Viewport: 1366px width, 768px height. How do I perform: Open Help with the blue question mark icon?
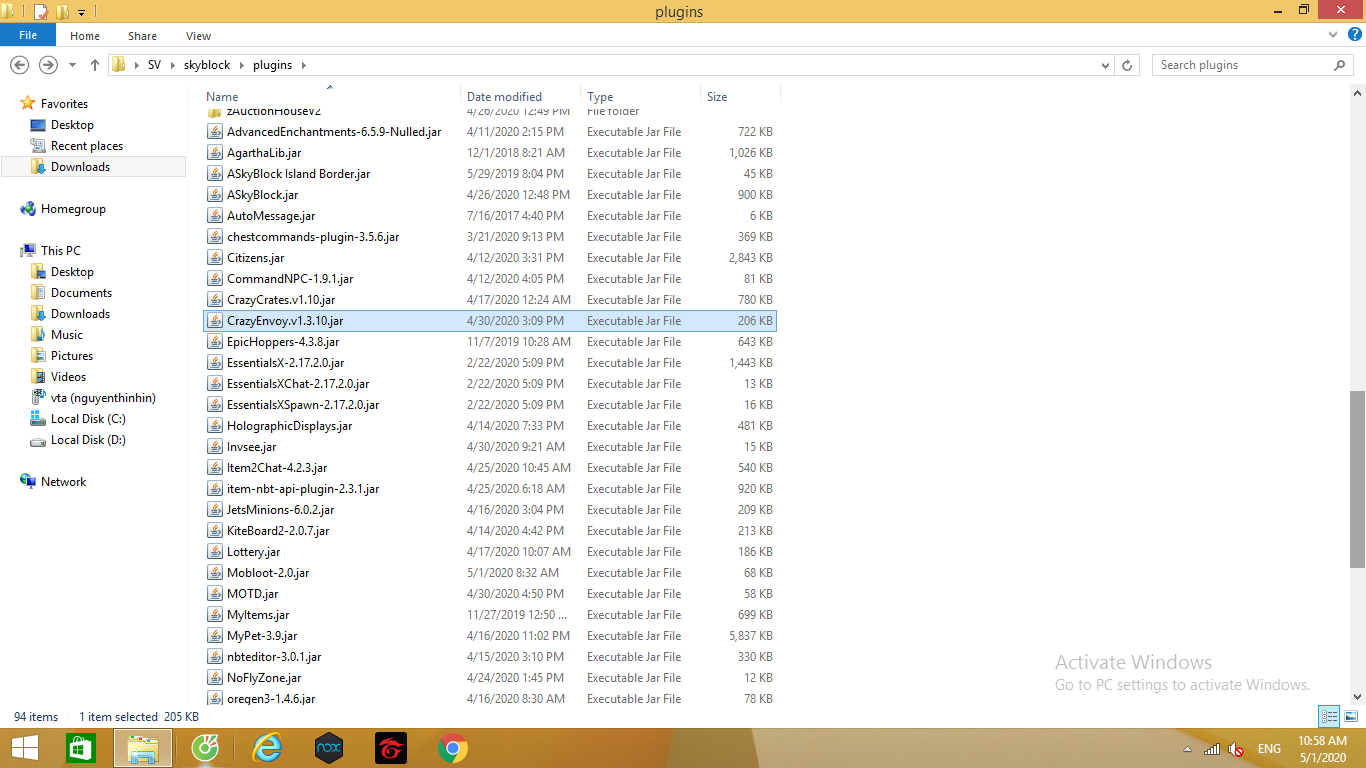click(x=1353, y=35)
